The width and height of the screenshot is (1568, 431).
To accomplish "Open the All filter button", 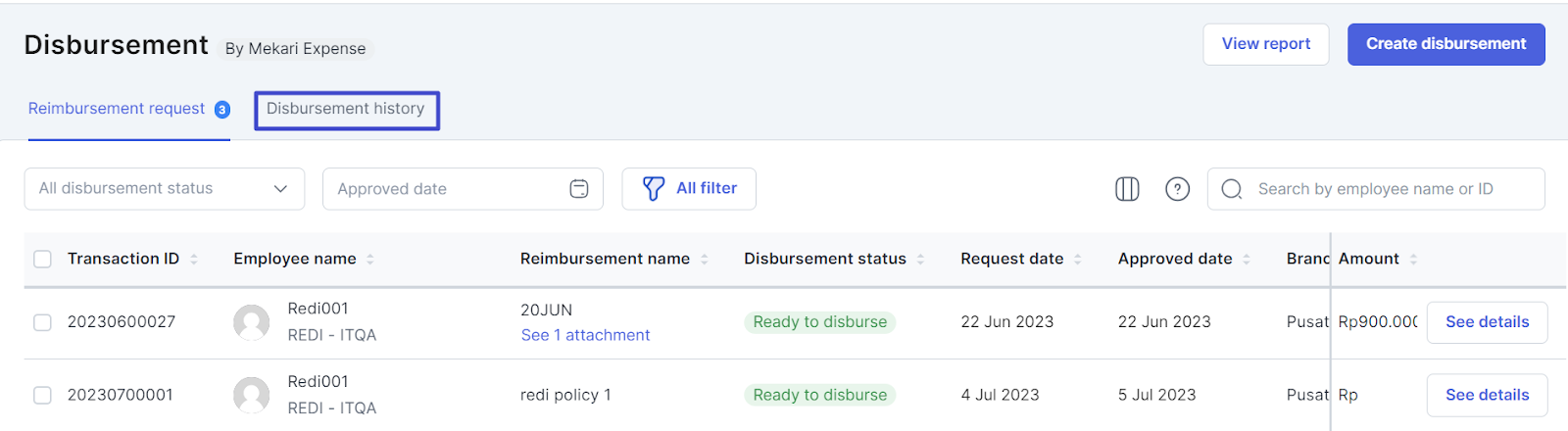I will point(689,189).
